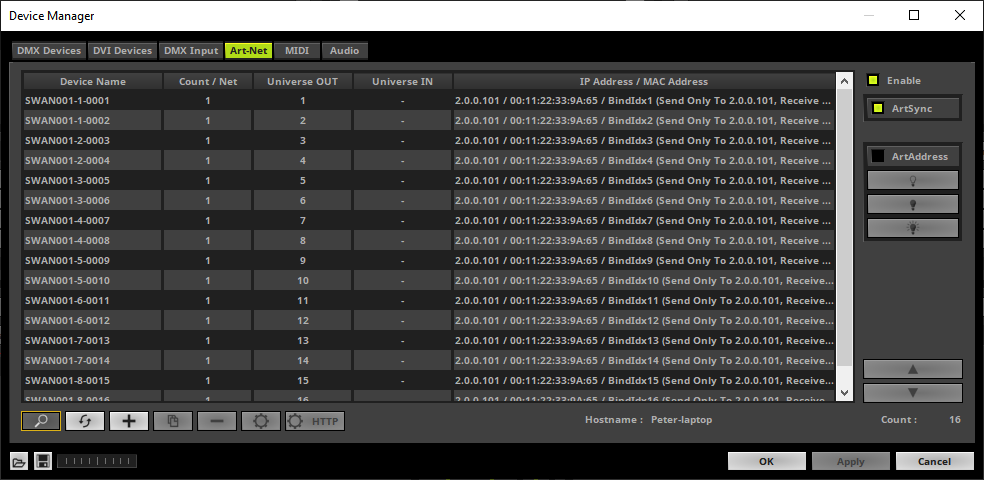Select device SWAN001-2-0004
This screenshot has width=984, height=480.
point(93,161)
